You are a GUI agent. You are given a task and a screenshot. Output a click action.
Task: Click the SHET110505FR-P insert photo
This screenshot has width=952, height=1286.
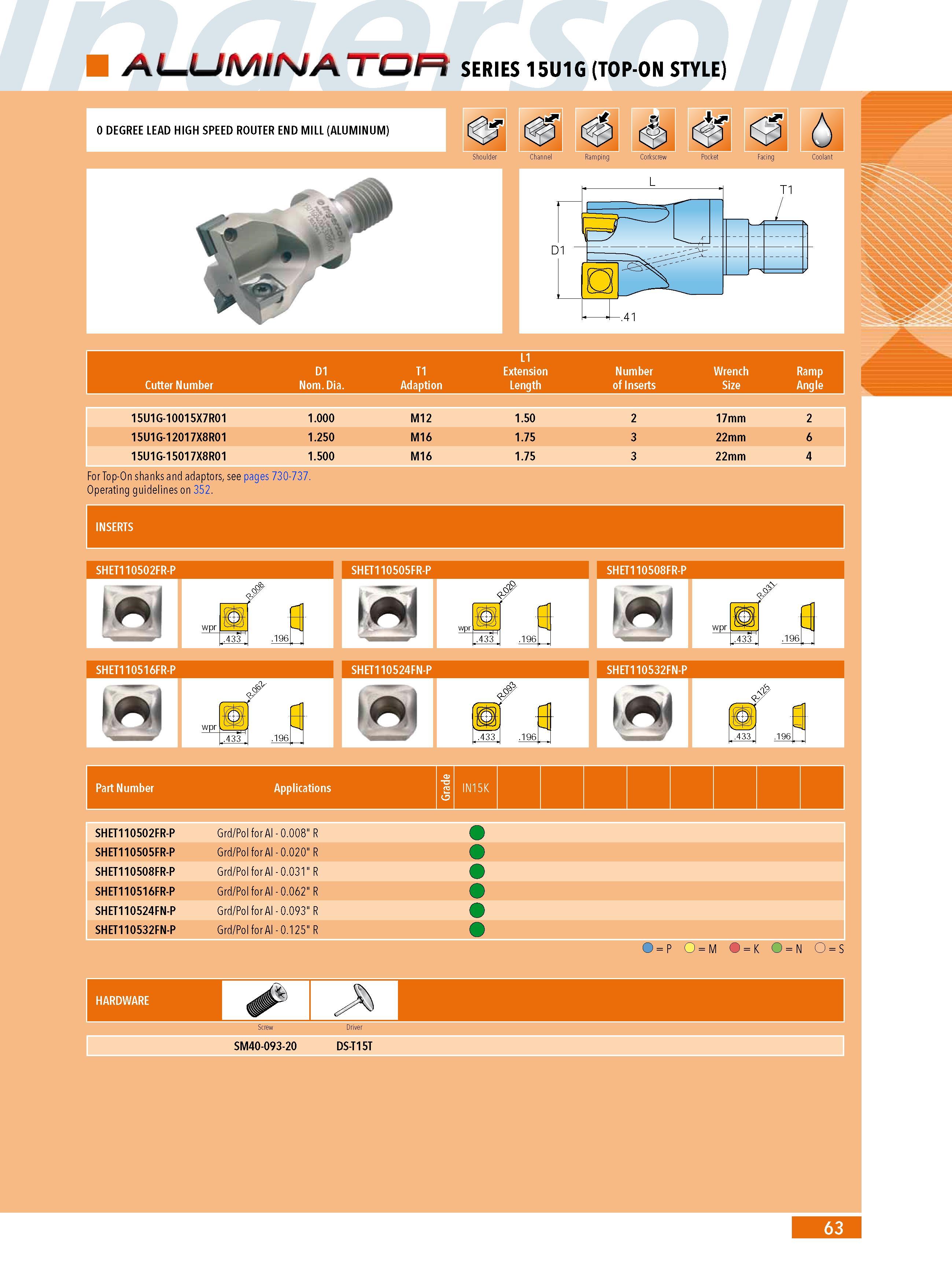point(387,613)
